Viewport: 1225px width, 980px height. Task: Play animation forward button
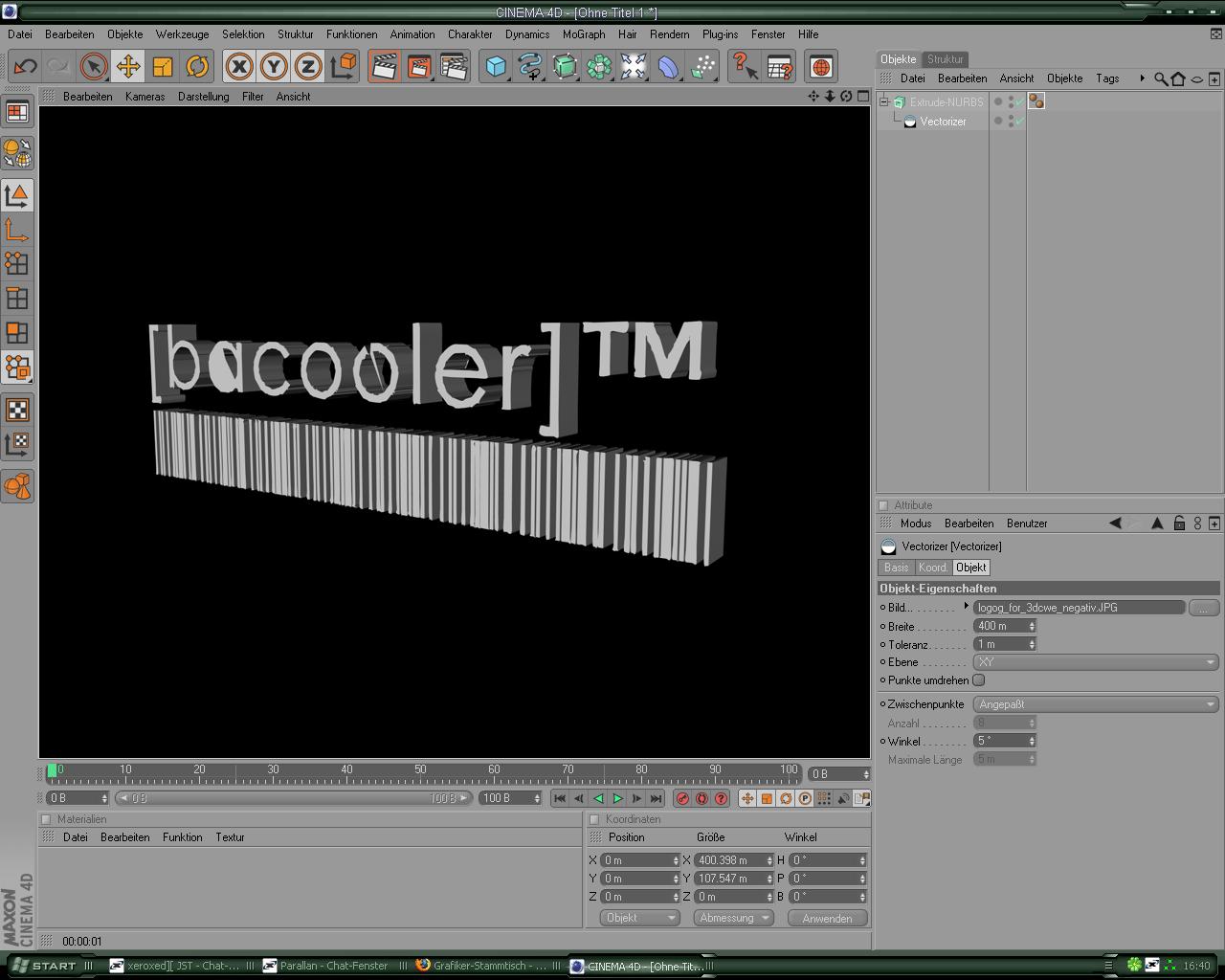[x=617, y=798]
